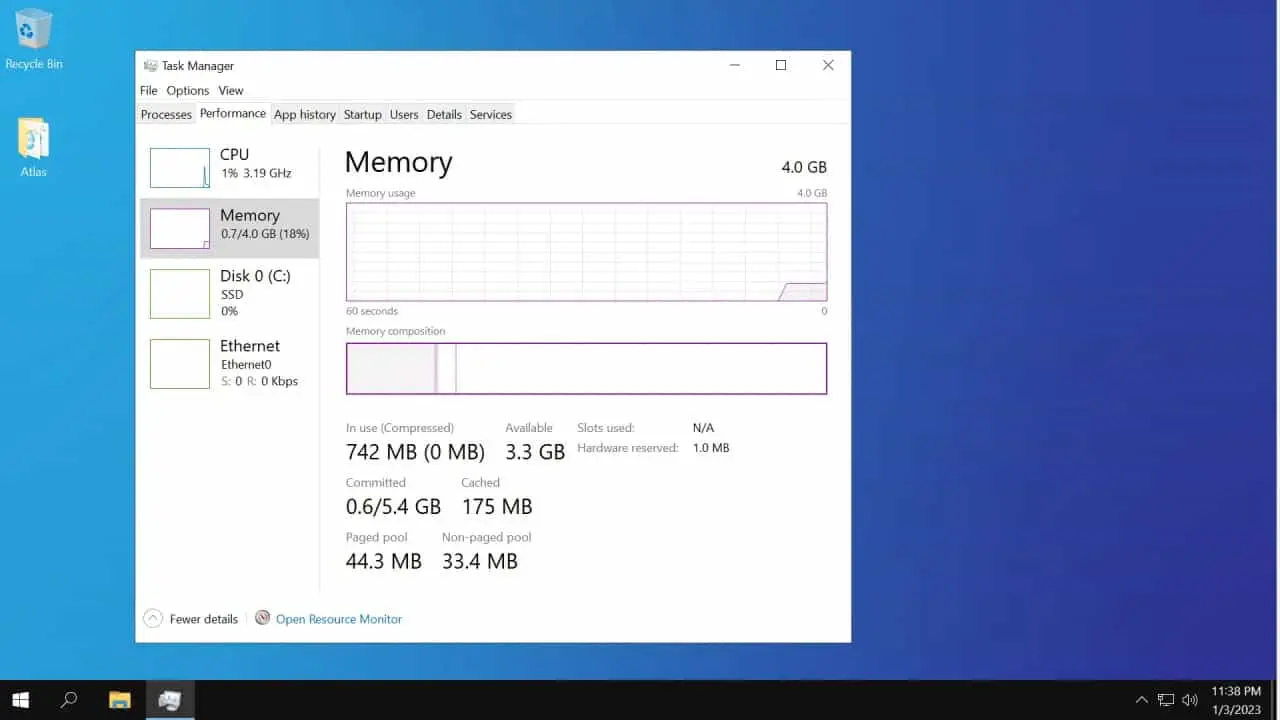Viewport: 1280px width, 720px height.
Task: Click the Resource Monitor icon
Action: tap(263, 618)
